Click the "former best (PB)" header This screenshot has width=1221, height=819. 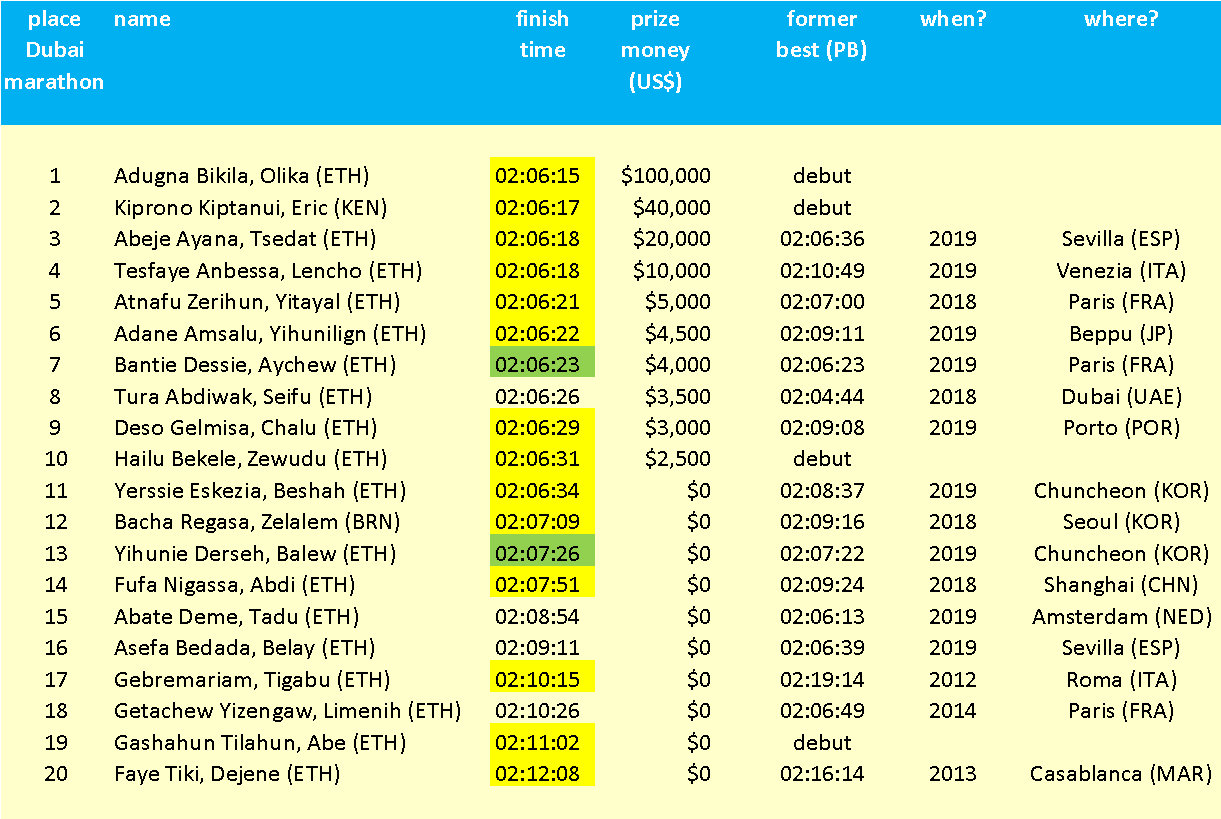[822, 34]
